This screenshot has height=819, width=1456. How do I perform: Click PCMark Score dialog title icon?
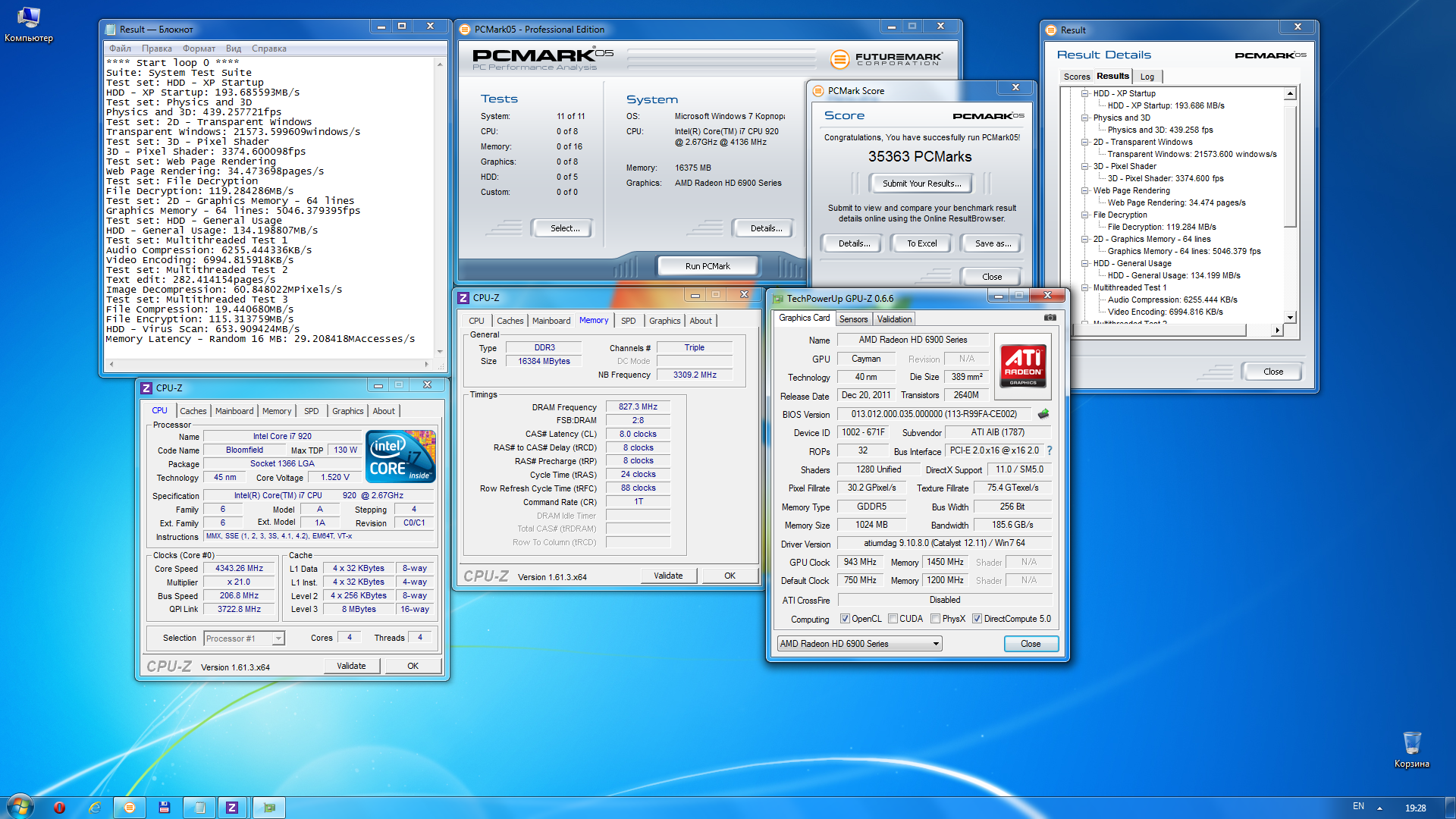pyautogui.click(x=818, y=91)
